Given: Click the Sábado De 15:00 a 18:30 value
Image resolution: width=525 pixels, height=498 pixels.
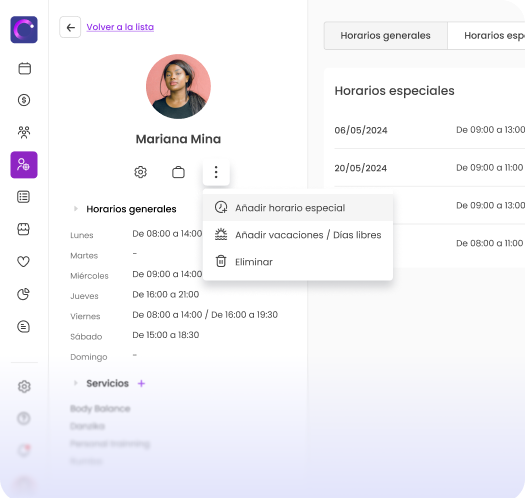Looking at the screenshot, I should coord(166,335).
